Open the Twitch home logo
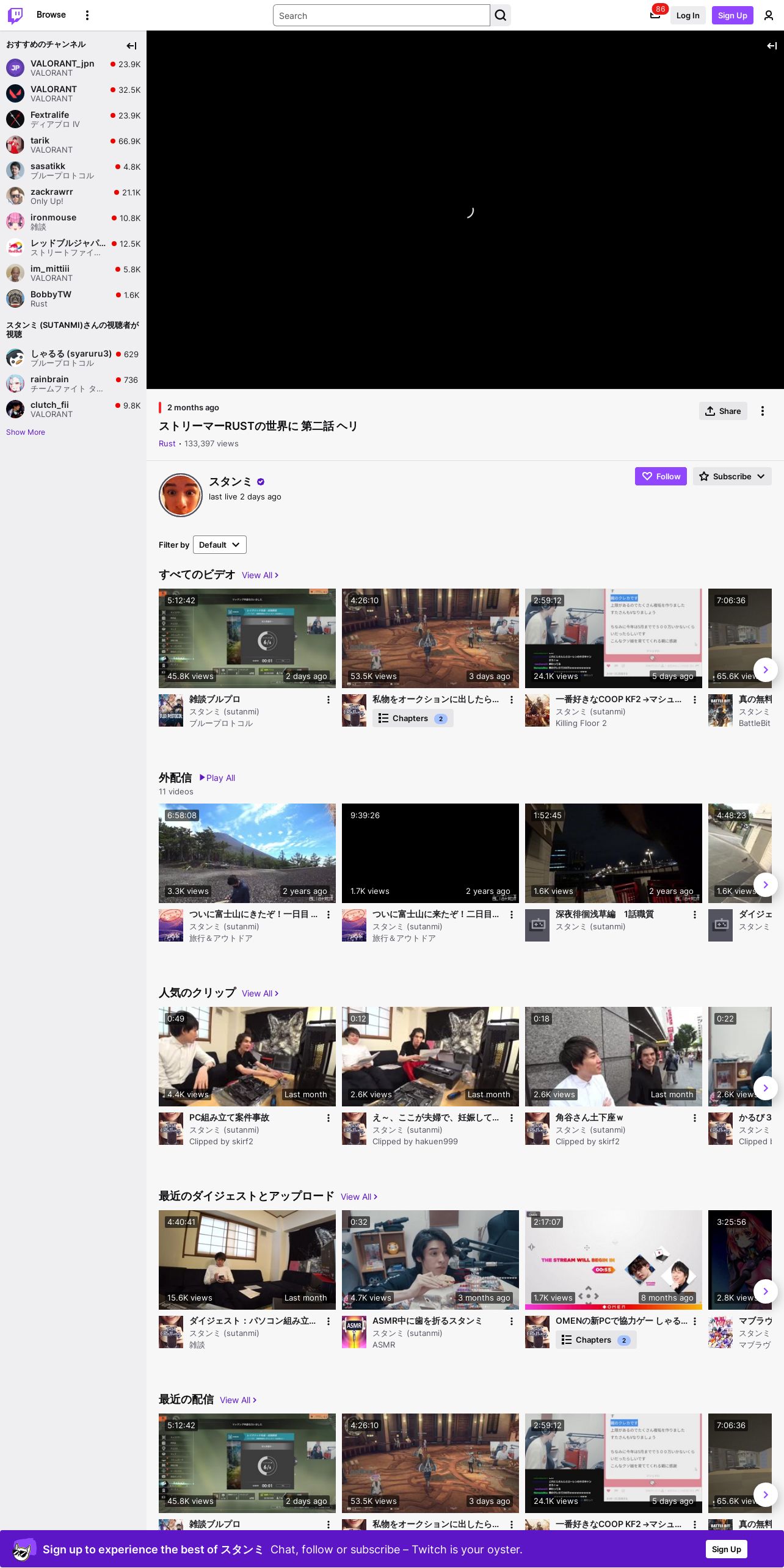This screenshot has height=1568, width=784. tap(15, 15)
